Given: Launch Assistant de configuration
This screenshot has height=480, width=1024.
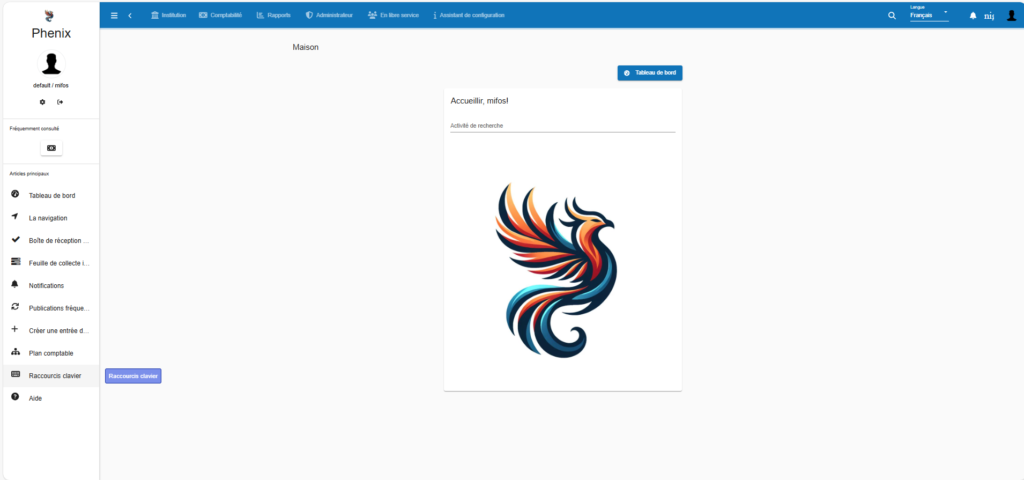Looking at the screenshot, I should click(469, 15).
